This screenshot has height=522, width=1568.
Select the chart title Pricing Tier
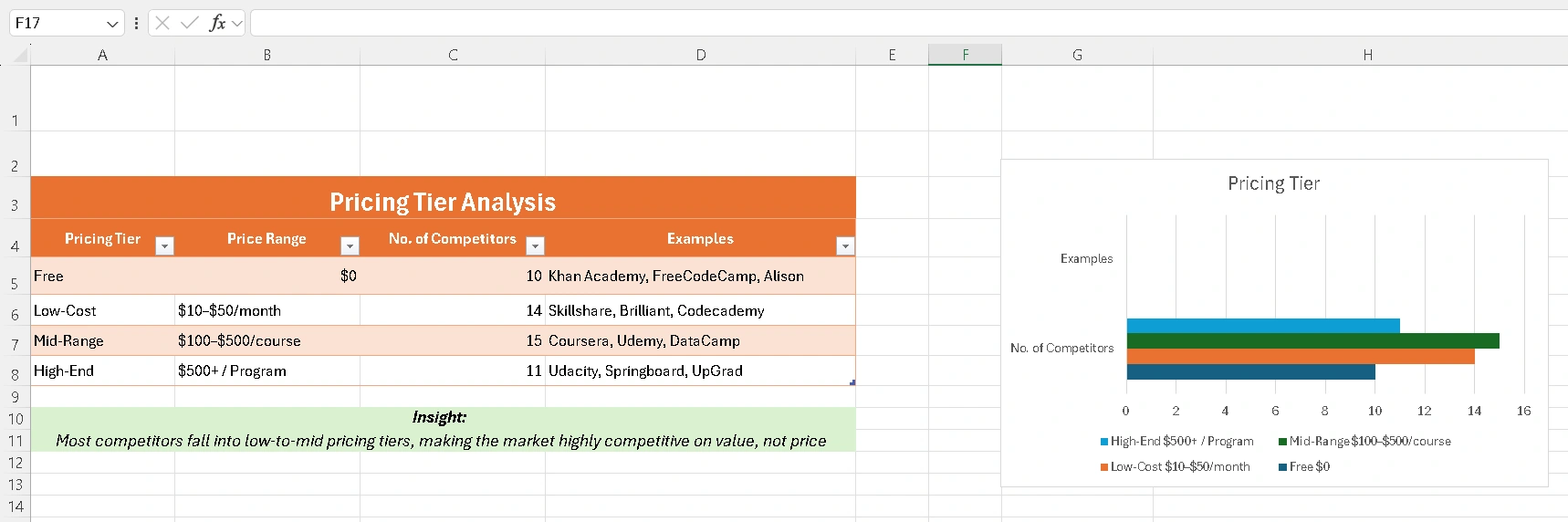point(1273,183)
